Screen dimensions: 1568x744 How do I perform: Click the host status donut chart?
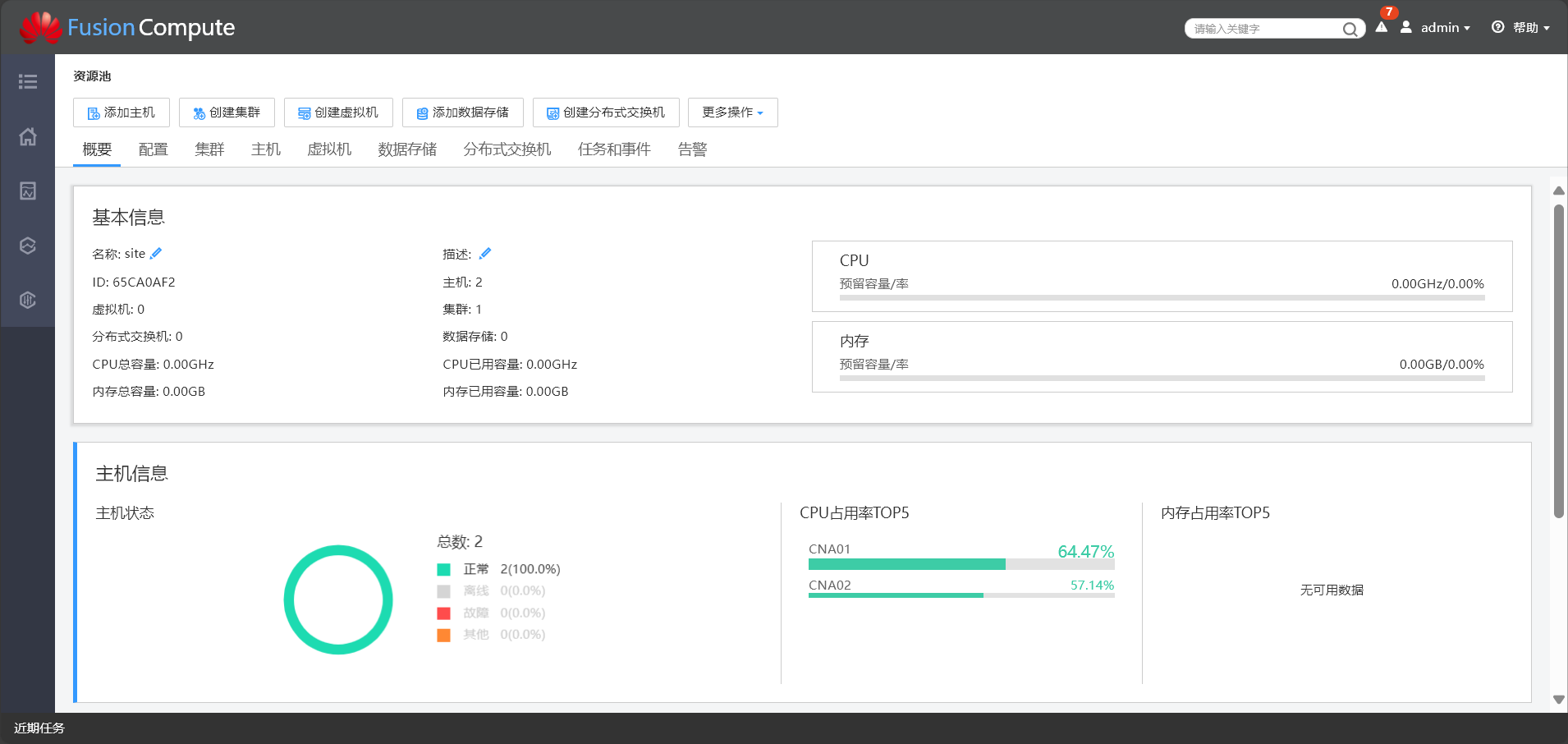338,599
